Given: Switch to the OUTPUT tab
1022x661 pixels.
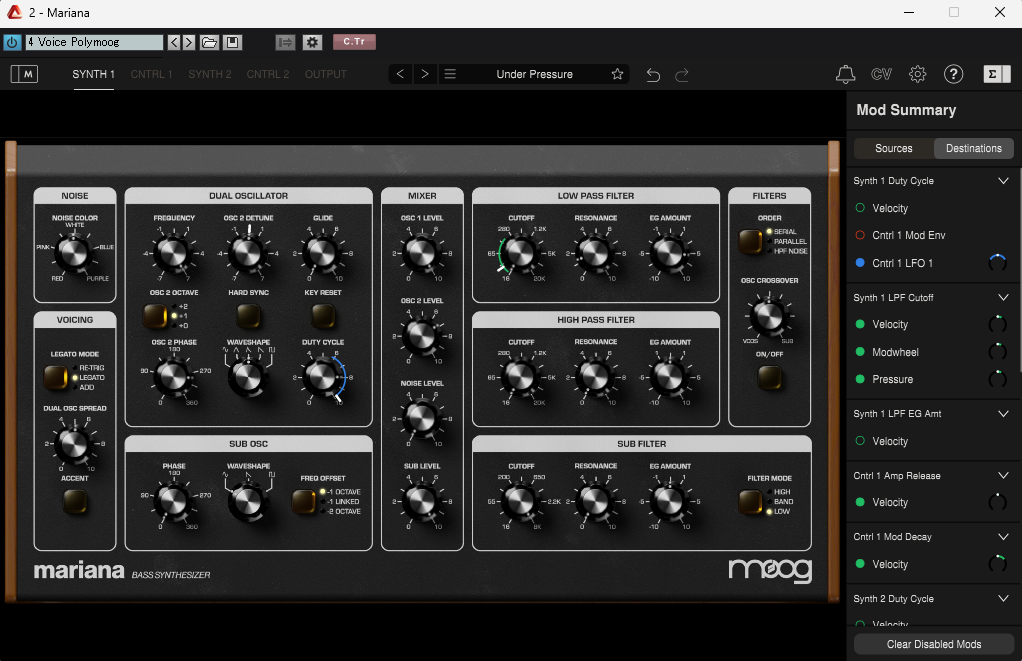Looking at the screenshot, I should click(x=326, y=74).
